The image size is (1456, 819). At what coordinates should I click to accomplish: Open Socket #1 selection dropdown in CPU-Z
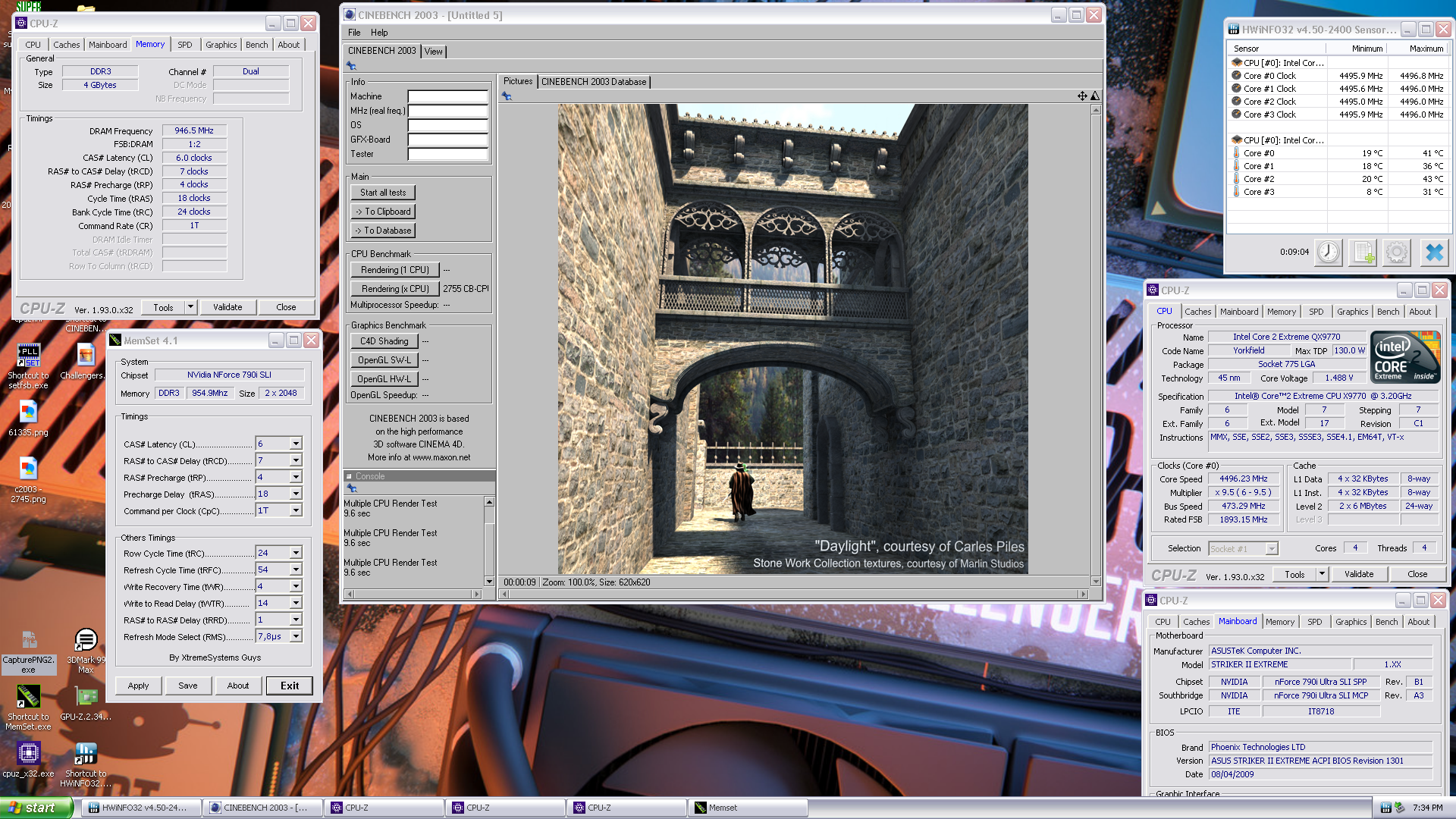(x=1272, y=548)
